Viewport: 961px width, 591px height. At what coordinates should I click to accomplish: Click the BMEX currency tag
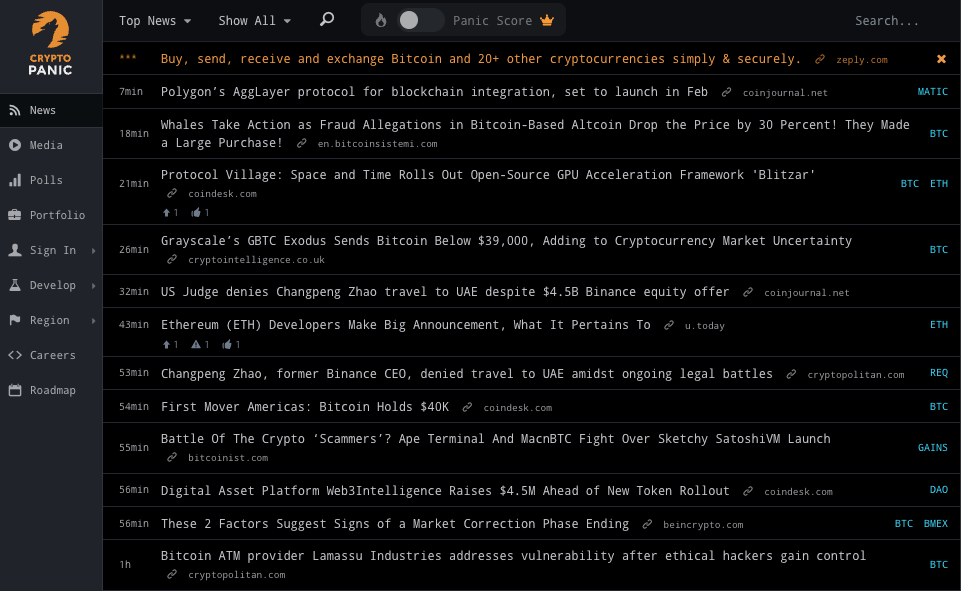coord(935,524)
